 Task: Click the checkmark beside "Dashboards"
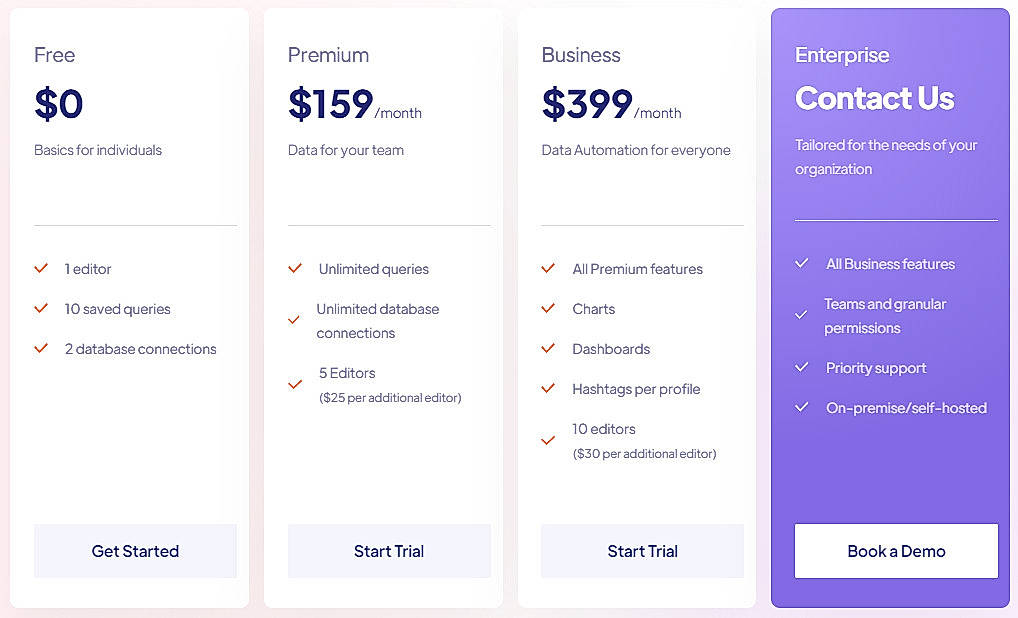click(548, 348)
